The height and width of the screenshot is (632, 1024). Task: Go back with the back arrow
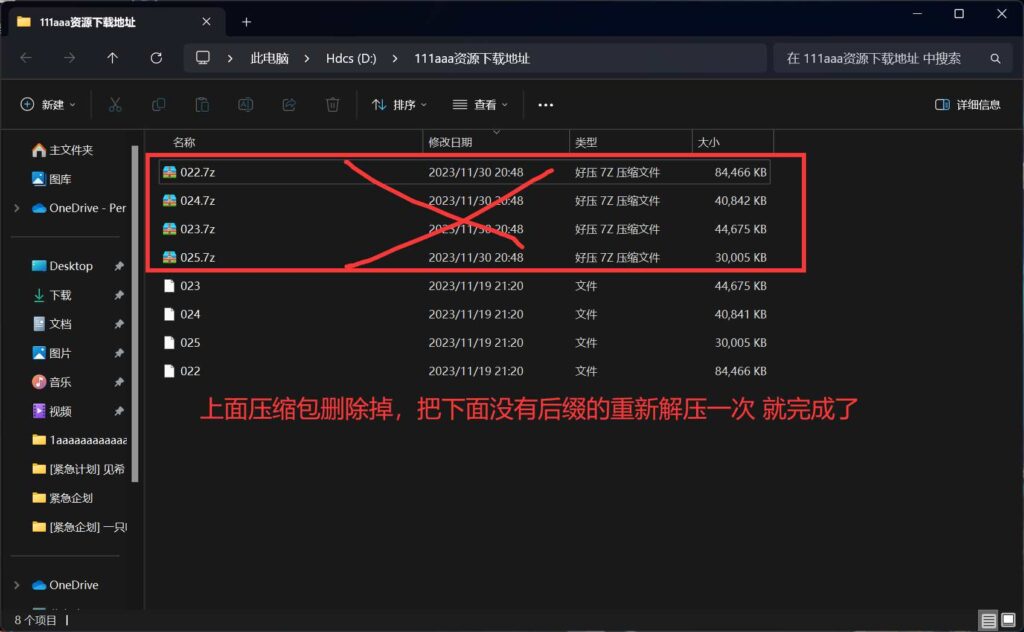click(26, 58)
